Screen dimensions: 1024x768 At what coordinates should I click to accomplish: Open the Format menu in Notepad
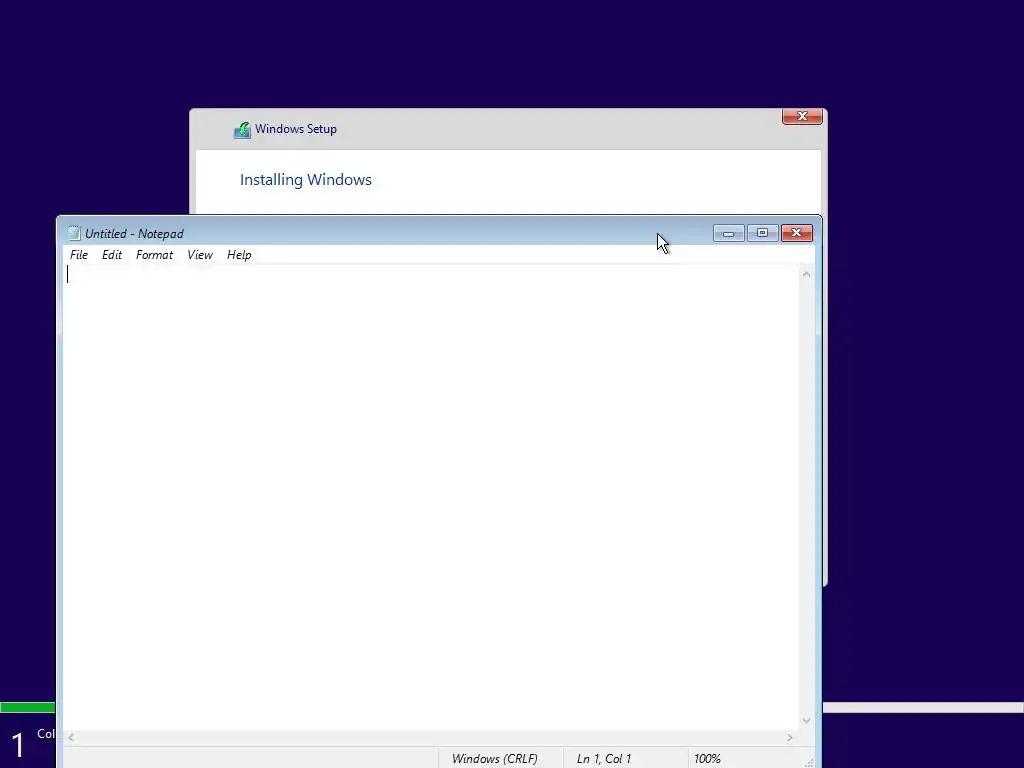(x=154, y=255)
